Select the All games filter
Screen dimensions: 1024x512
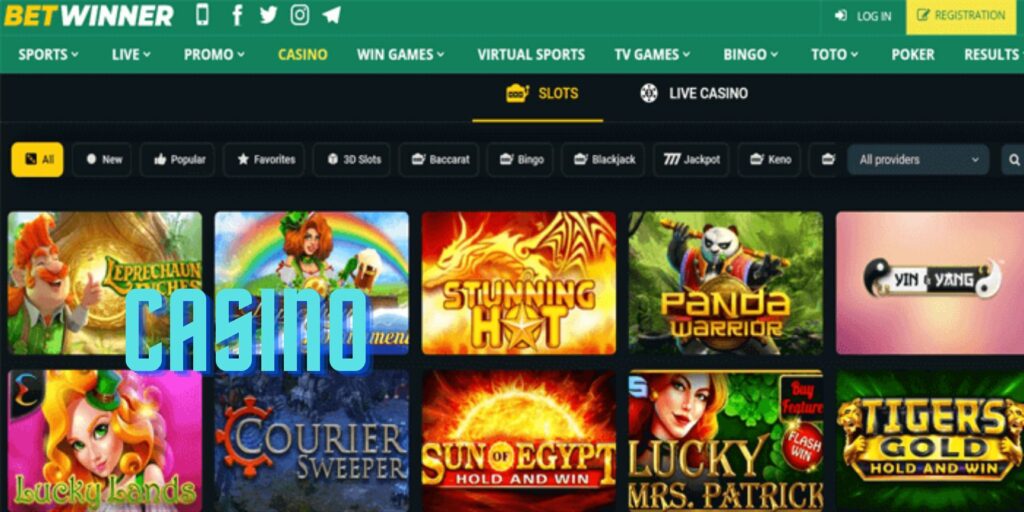click(37, 159)
